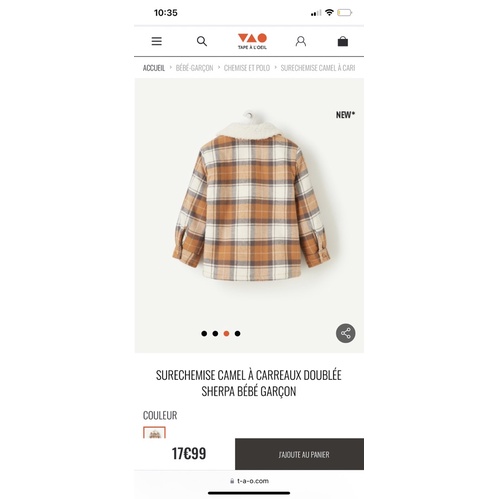The height and width of the screenshot is (499, 499).
Task: Share this product via share icon
Action: (345, 333)
